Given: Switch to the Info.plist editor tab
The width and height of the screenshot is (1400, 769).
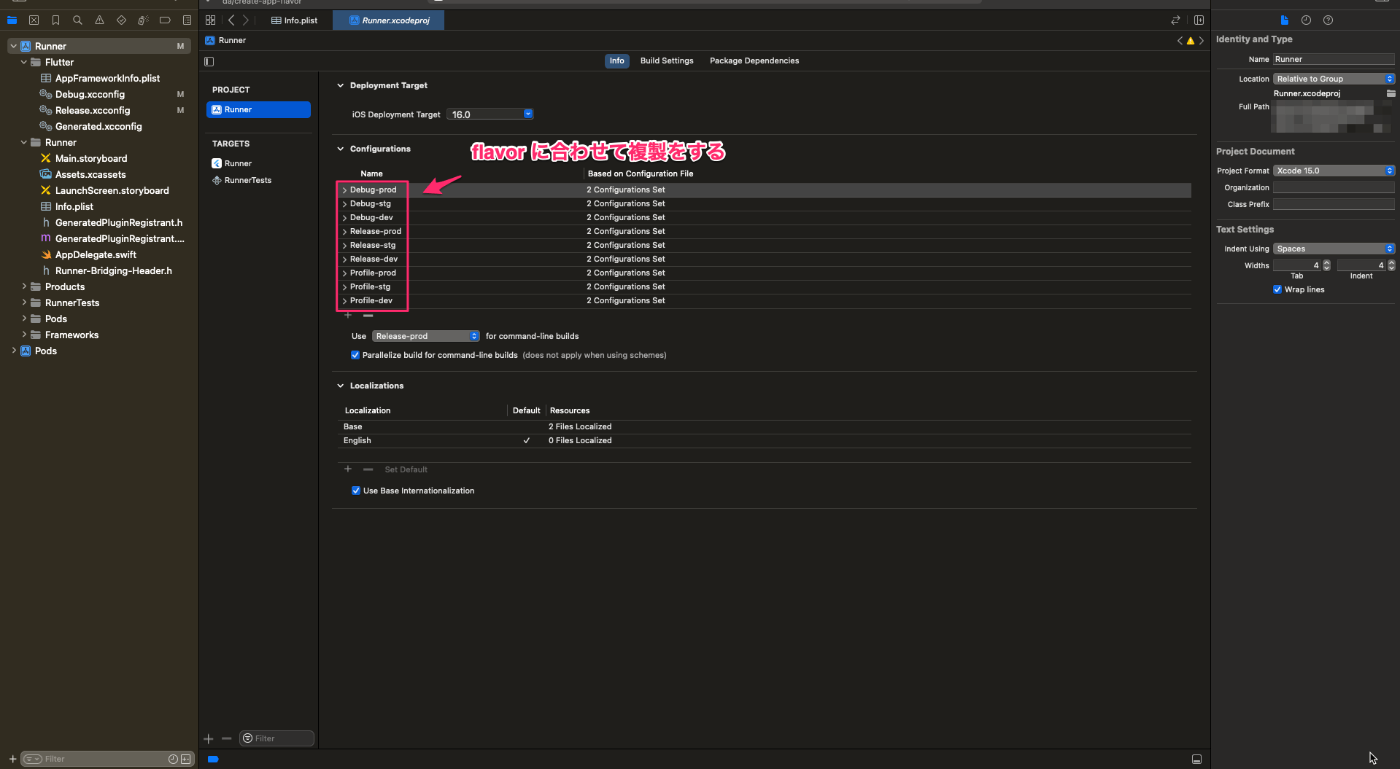Looking at the screenshot, I should click(295, 20).
